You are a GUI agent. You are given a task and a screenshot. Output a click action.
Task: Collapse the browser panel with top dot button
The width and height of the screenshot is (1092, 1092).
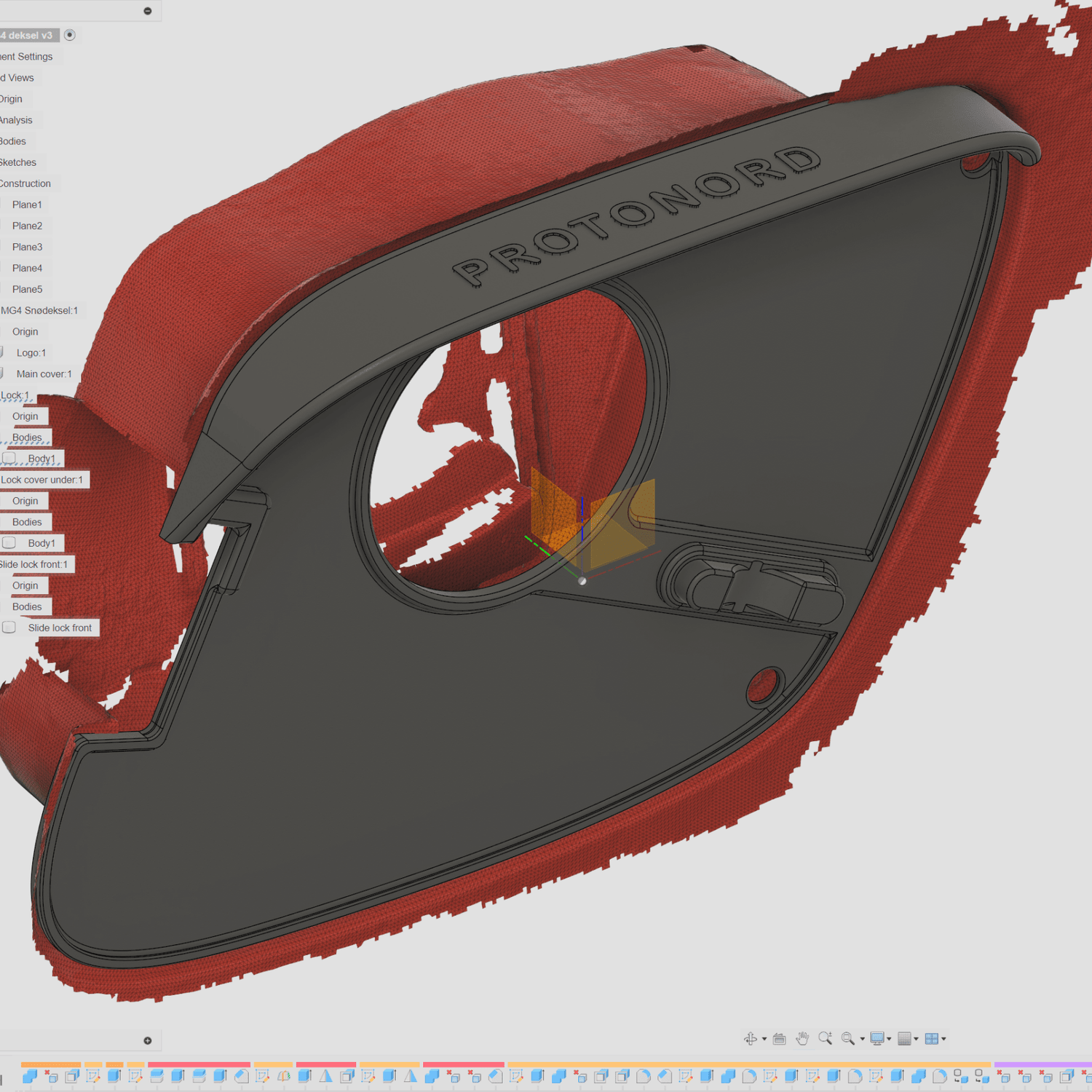pyautogui.click(x=148, y=11)
